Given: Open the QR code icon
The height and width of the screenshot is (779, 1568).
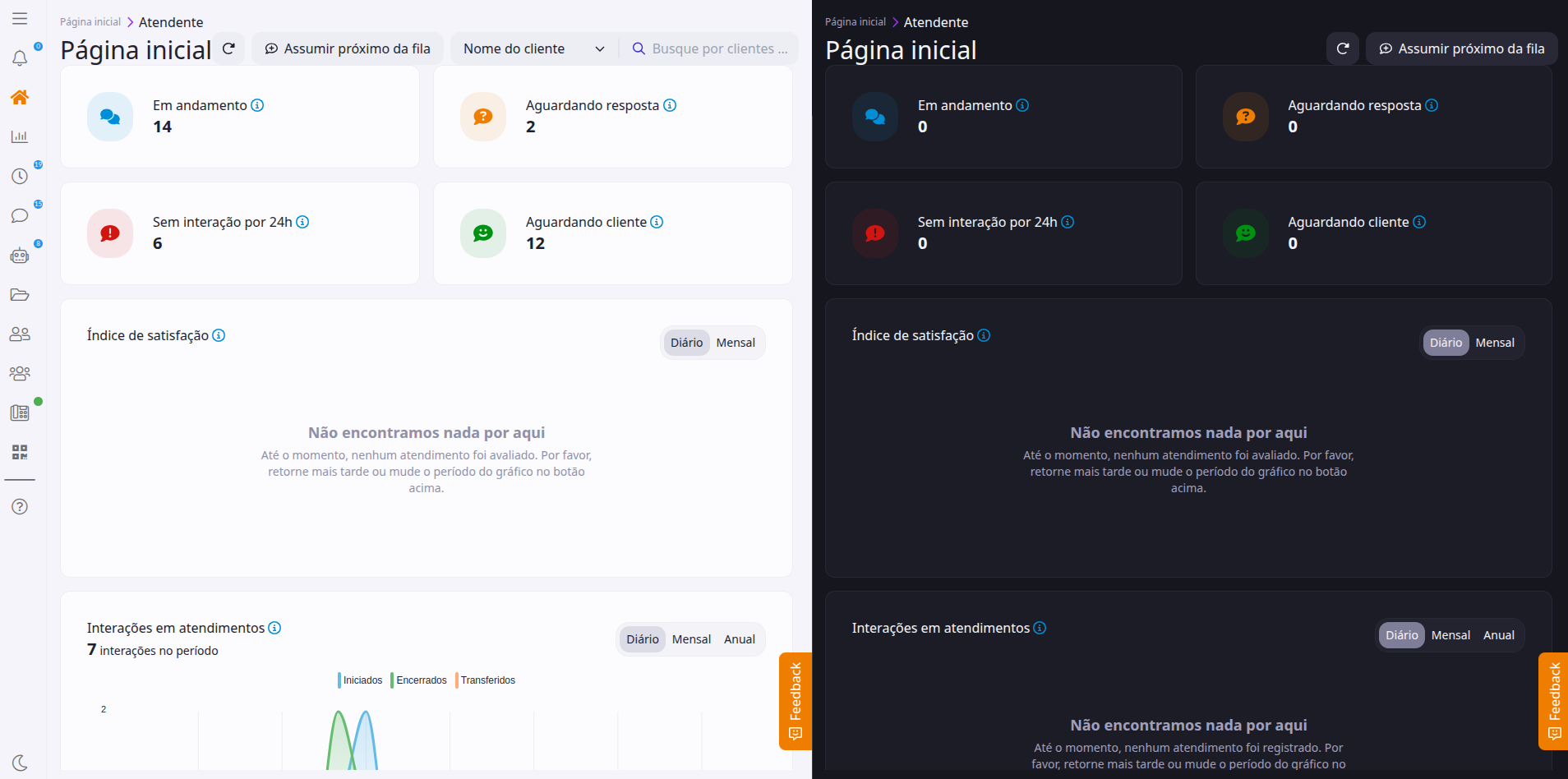Looking at the screenshot, I should pos(20,452).
